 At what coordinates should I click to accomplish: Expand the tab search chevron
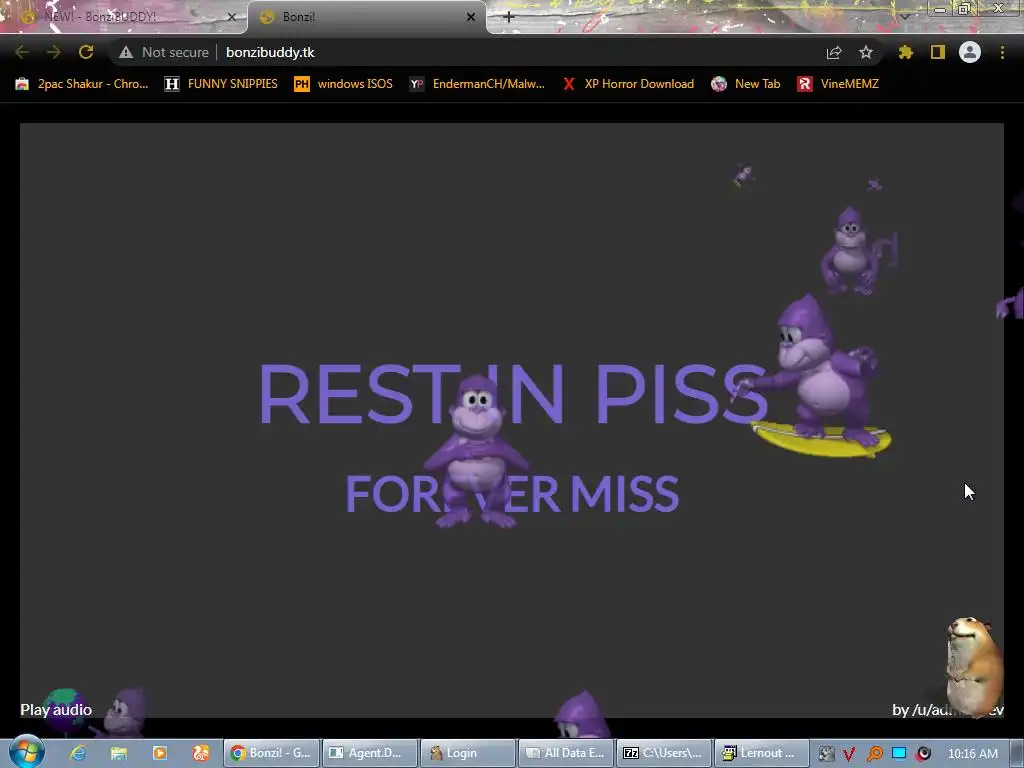click(904, 16)
